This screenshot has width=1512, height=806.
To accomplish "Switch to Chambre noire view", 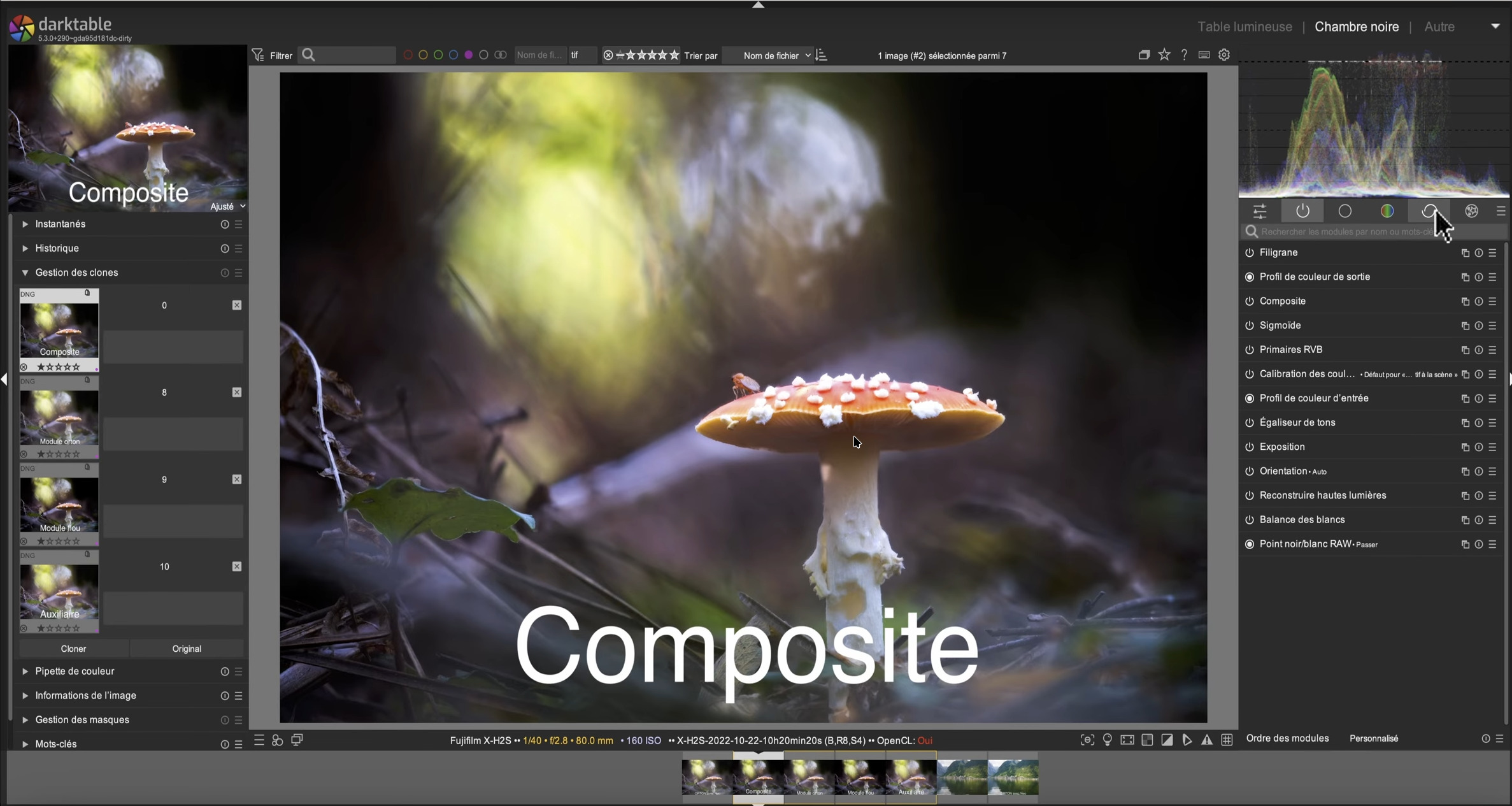I will (1357, 26).
